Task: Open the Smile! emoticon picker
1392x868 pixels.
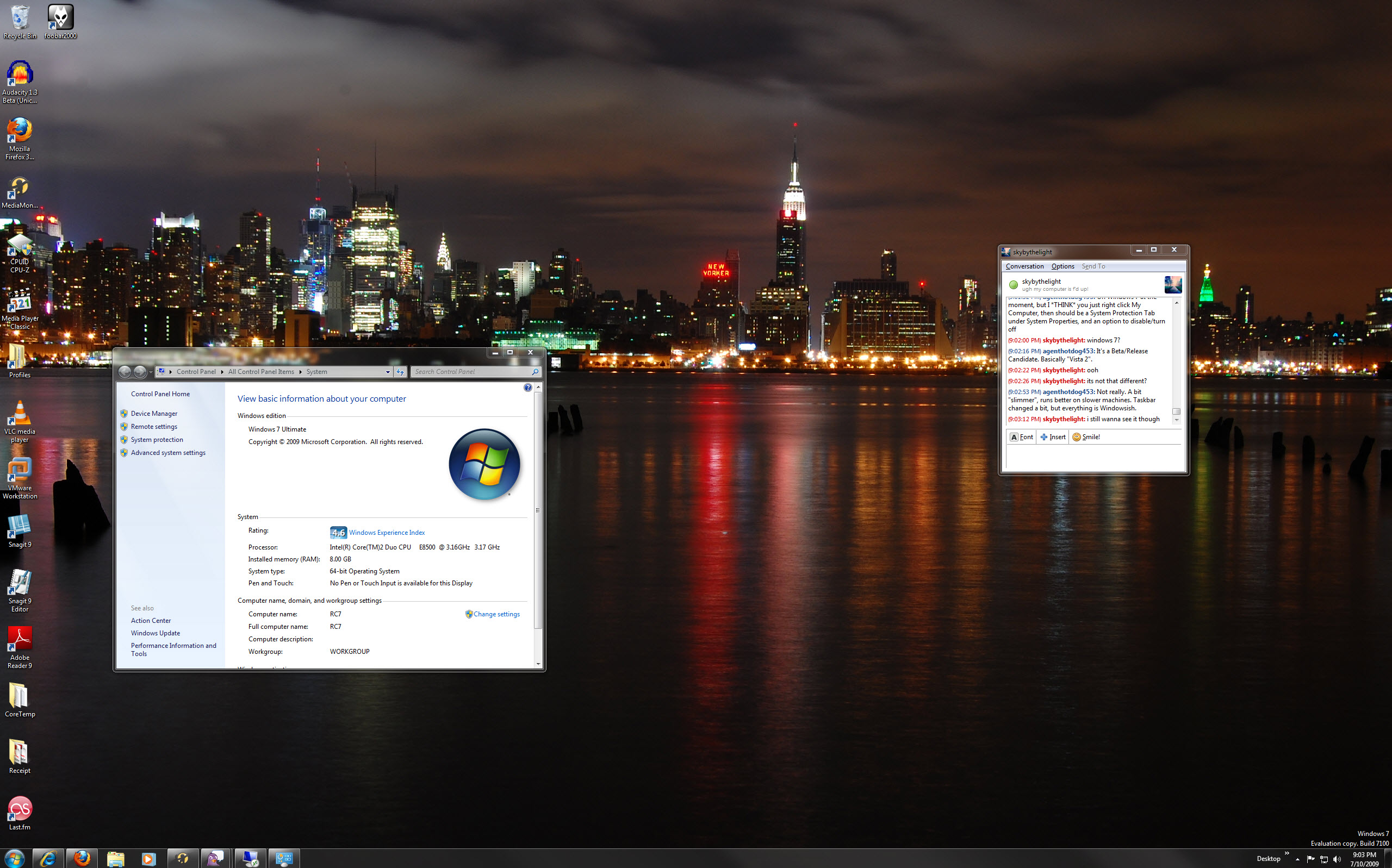Action: (x=1085, y=437)
